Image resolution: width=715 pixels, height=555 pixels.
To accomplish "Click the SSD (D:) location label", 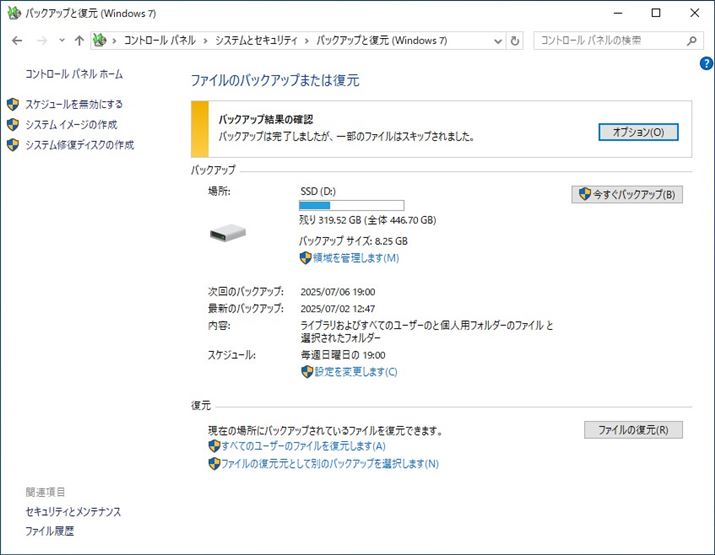I will pos(318,191).
